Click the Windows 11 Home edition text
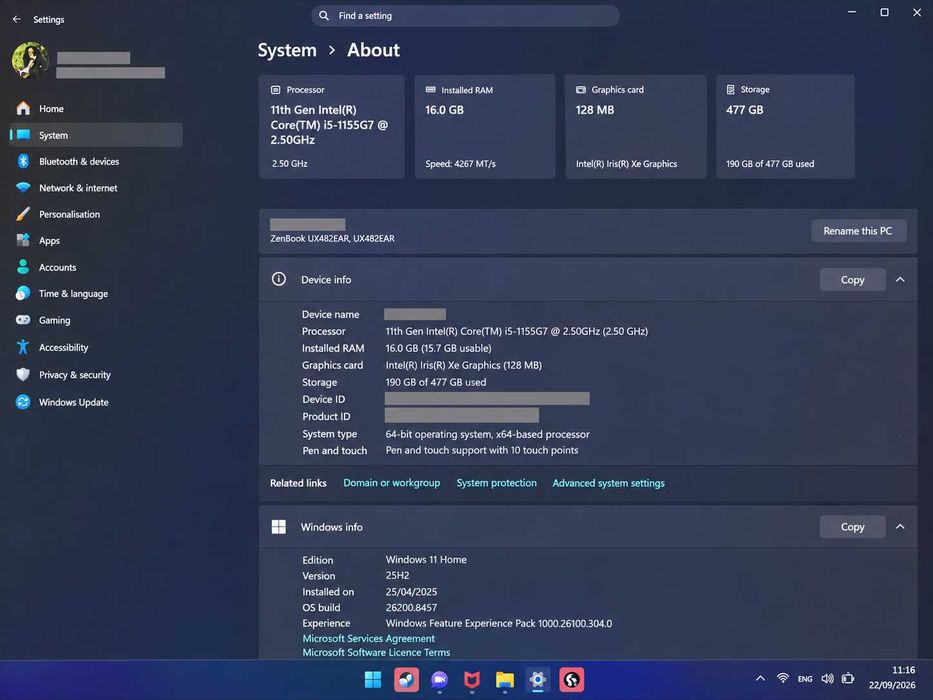Image resolution: width=933 pixels, height=700 pixels. (426, 560)
